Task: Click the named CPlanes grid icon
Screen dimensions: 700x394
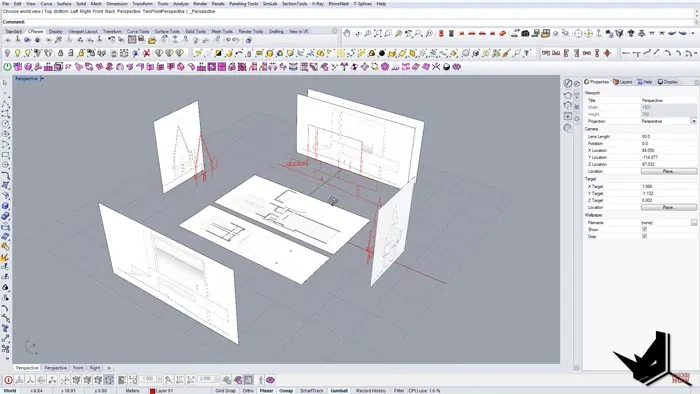Action: tap(132, 40)
